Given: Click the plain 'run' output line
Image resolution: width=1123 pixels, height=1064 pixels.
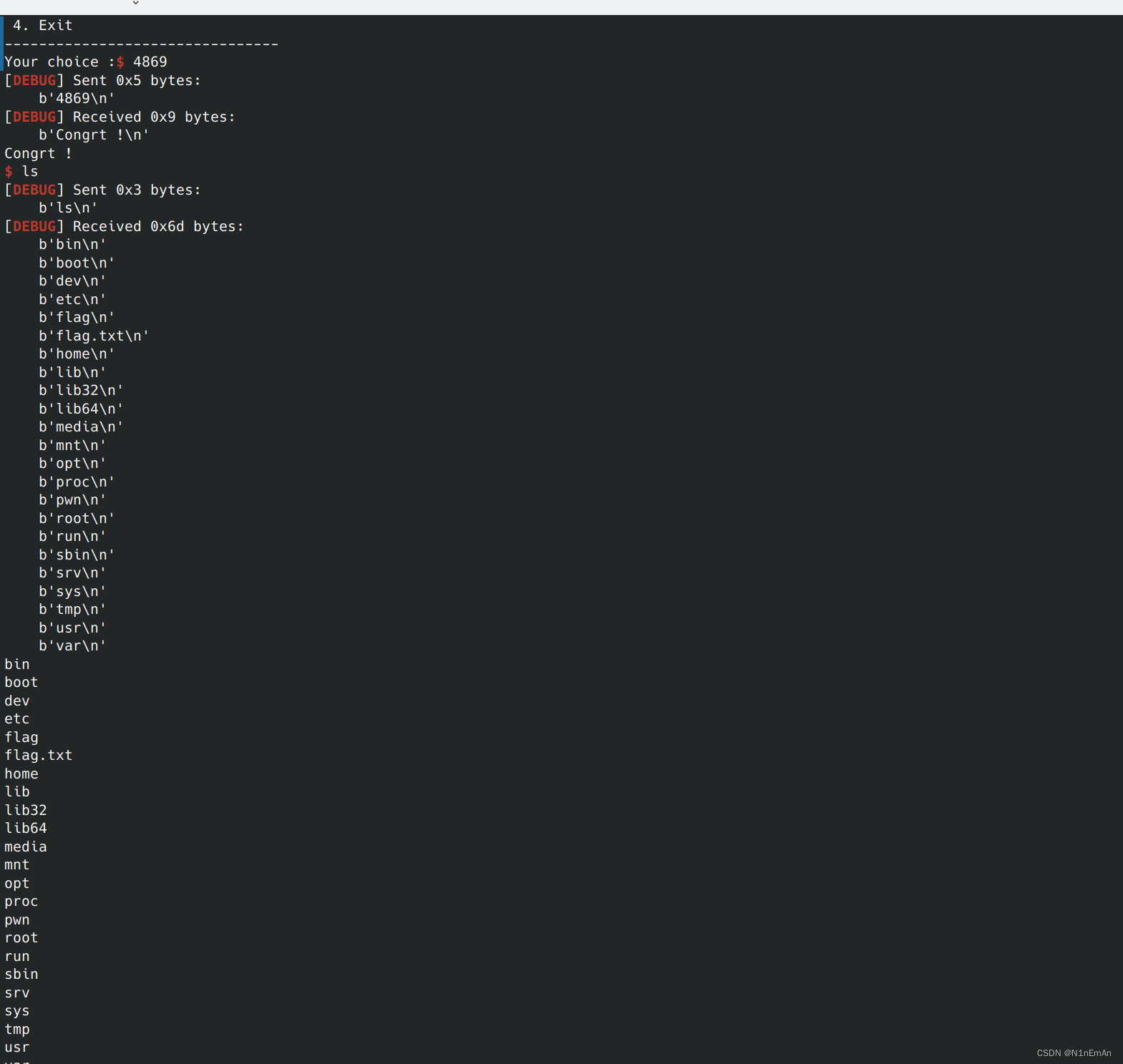Looking at the screenshot, I should click(x=17, y=956).
